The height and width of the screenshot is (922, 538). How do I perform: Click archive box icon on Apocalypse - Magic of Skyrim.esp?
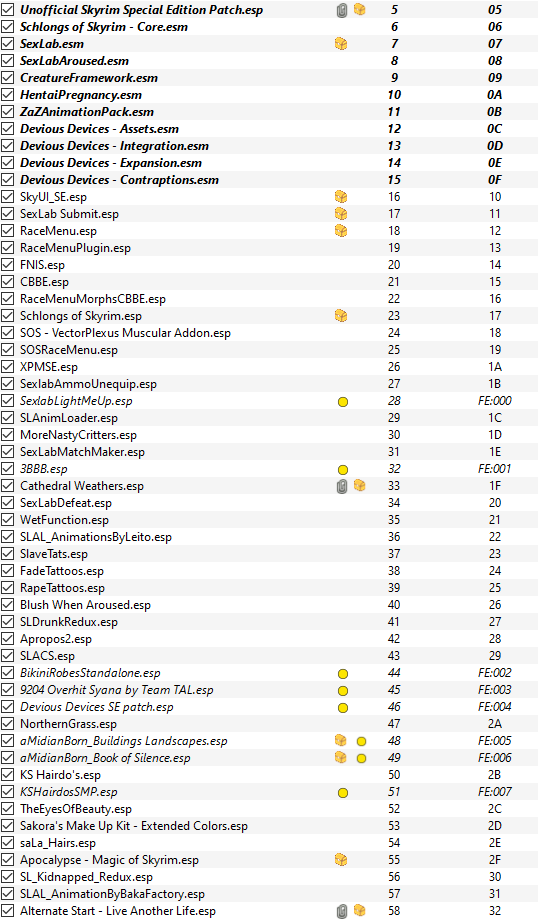[340, 860]
